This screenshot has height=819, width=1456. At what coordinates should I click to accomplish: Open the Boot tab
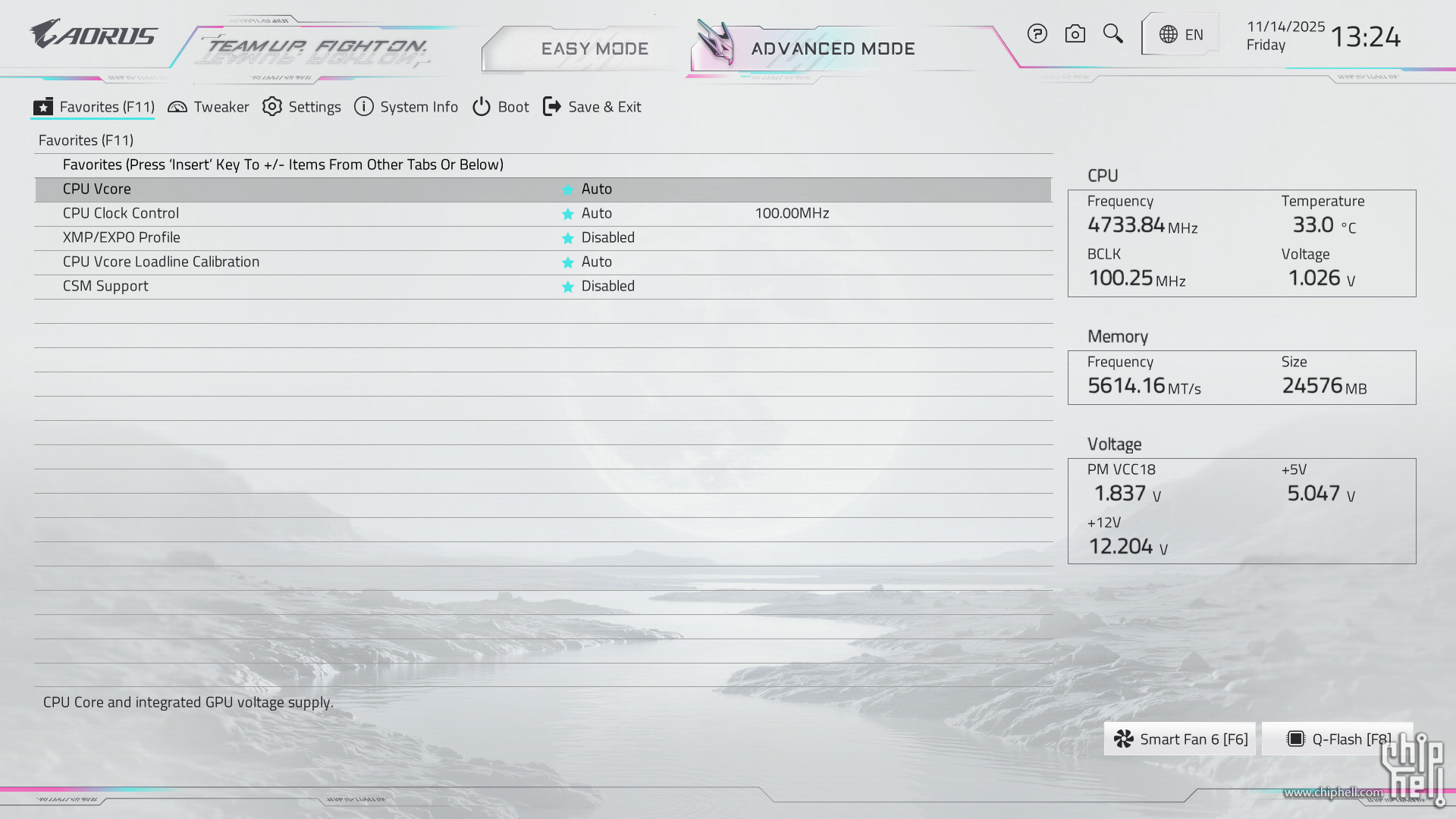[501, 107]
